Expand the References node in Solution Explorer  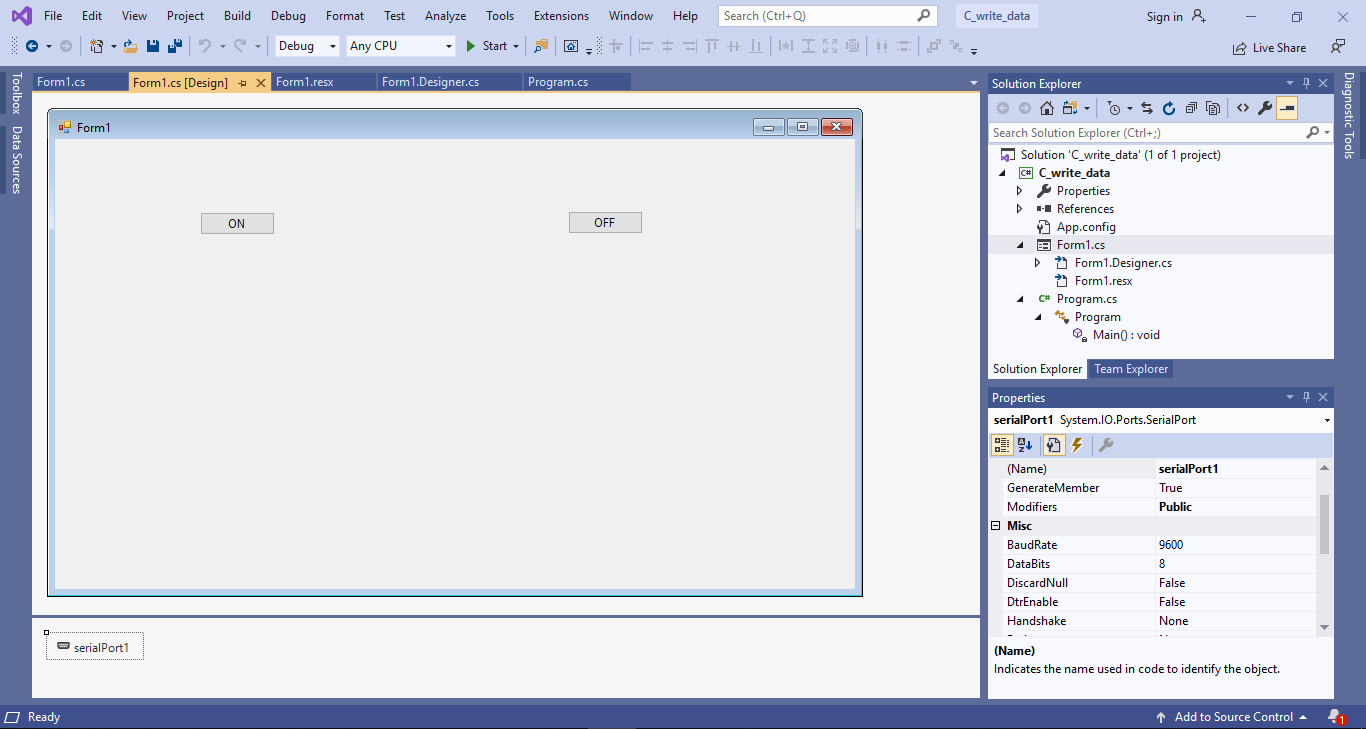[x=1019, y=208]
